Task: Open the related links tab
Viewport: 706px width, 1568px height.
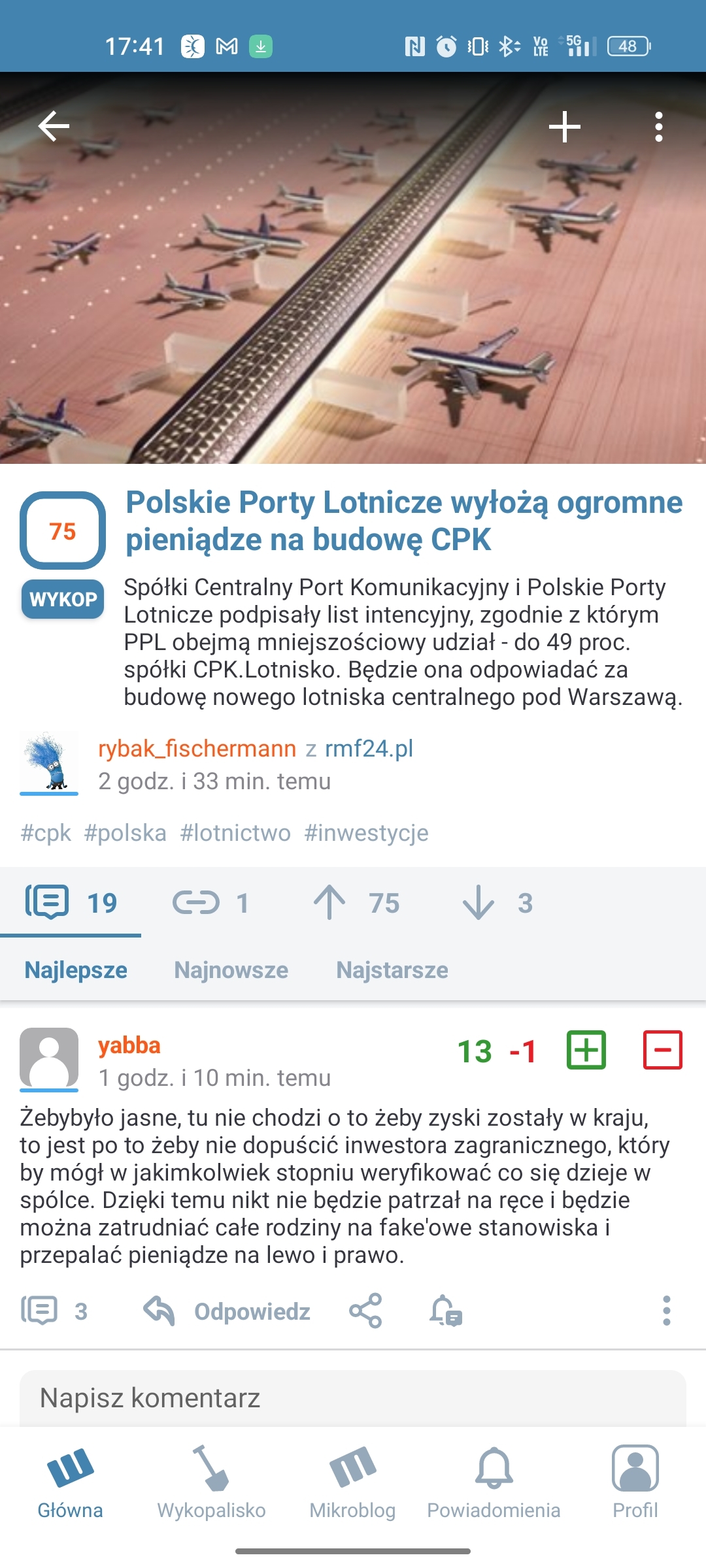Action: pos(210,903)
